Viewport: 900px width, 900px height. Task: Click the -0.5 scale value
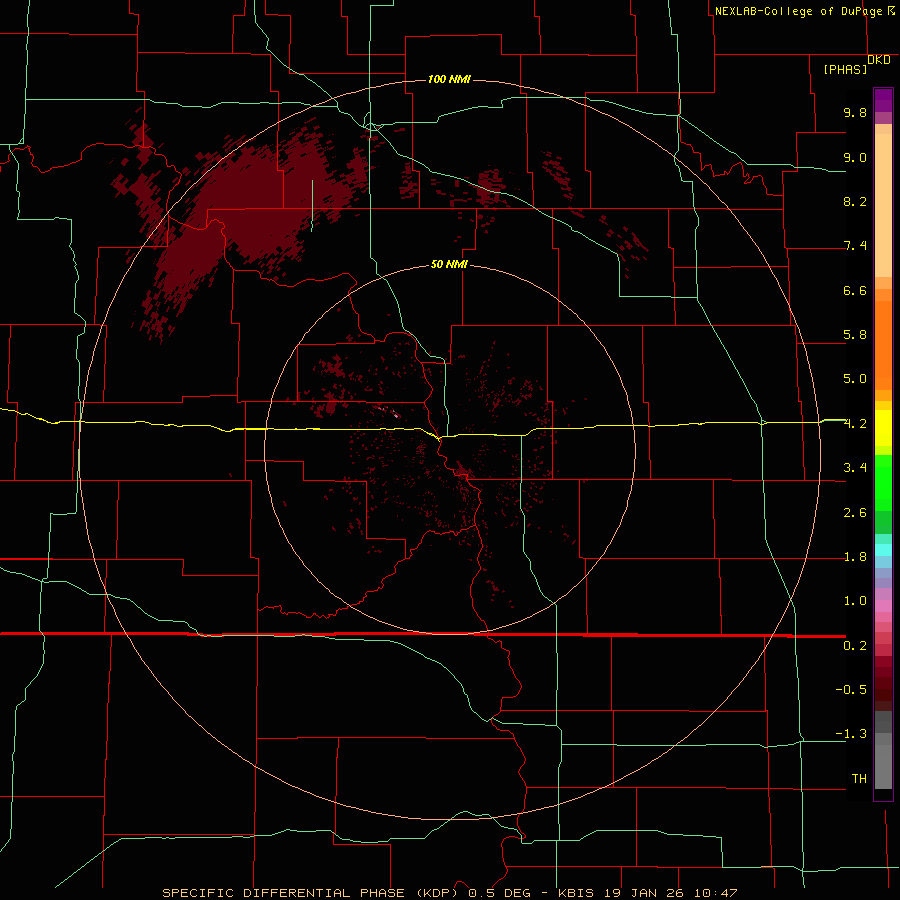point(851,690)
